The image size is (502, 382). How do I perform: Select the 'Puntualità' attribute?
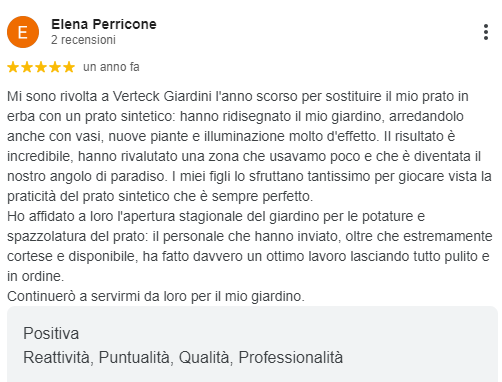coord(136,357)
